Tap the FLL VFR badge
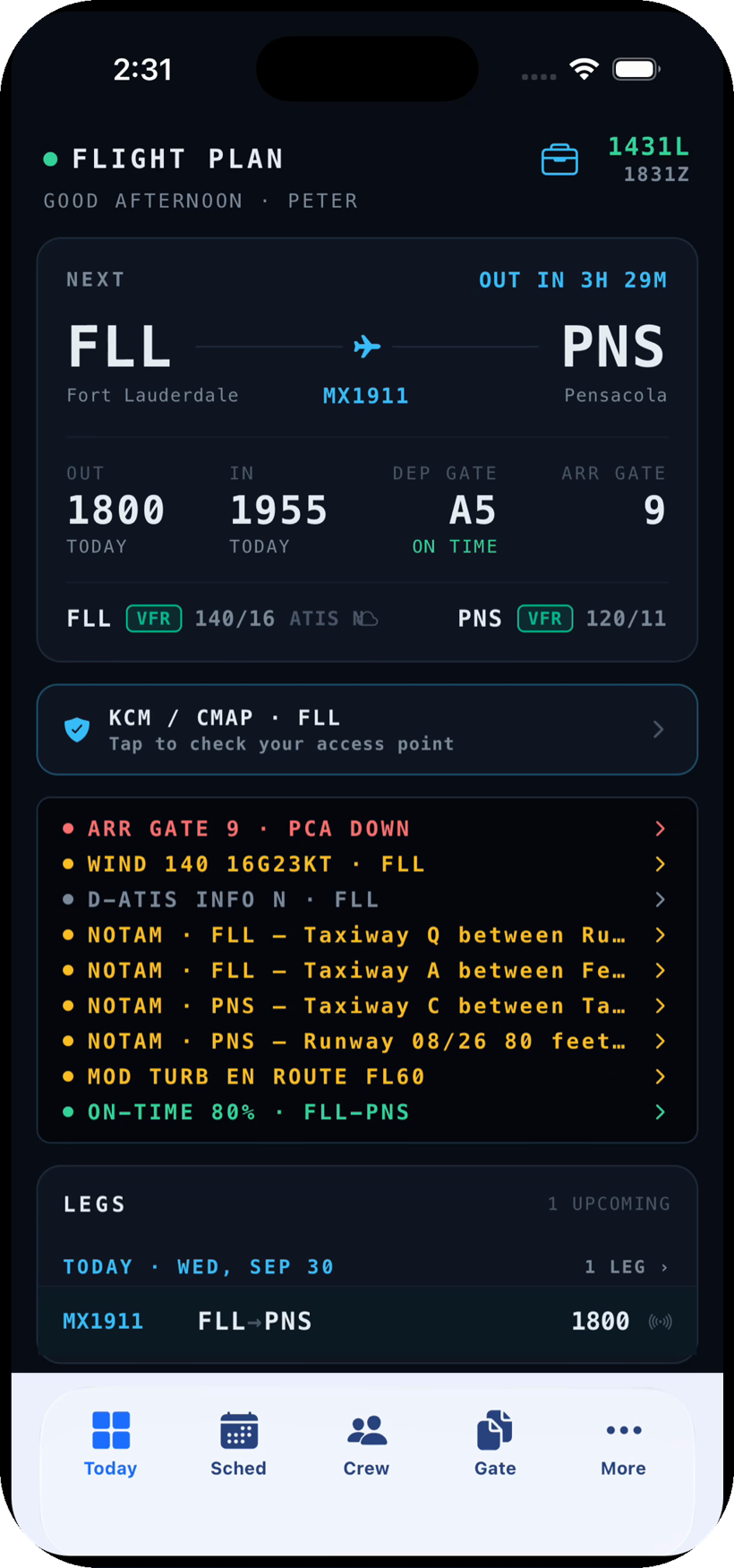The image size is (734, 1568). pyautogui.click(x=154, y=619)
